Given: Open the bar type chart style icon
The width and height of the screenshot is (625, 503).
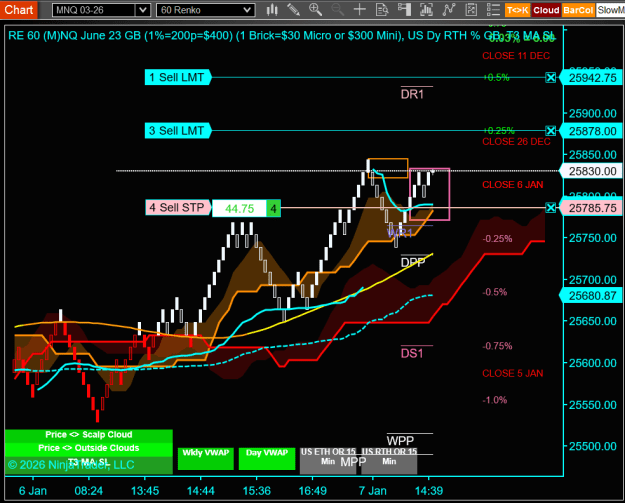Looking at the screenshot, I should (272, 10).
